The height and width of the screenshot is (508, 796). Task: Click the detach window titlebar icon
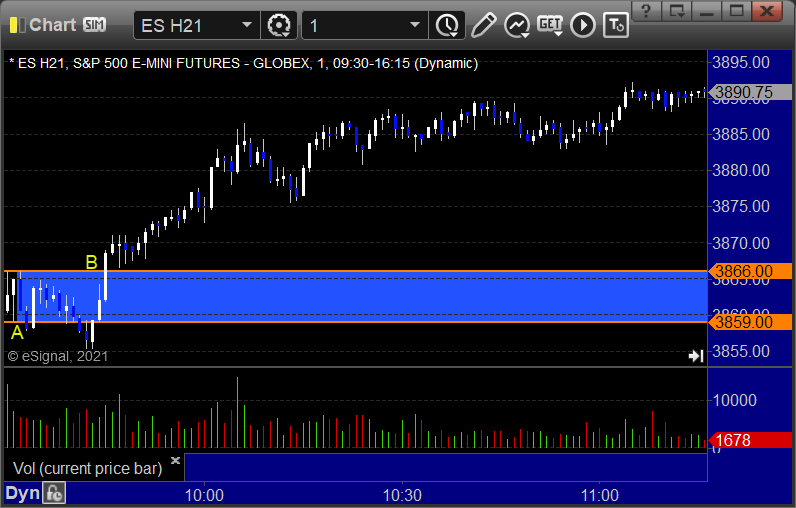[677, 10]
